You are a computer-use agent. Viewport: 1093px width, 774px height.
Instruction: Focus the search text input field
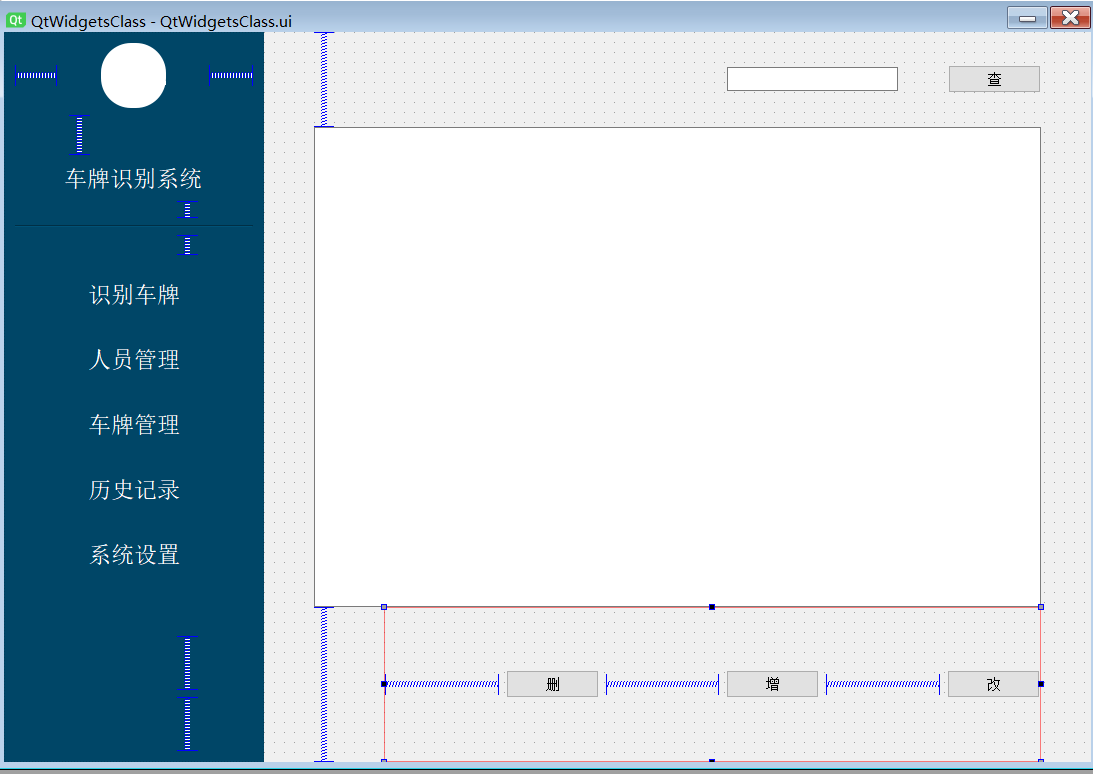coord(812,79)
